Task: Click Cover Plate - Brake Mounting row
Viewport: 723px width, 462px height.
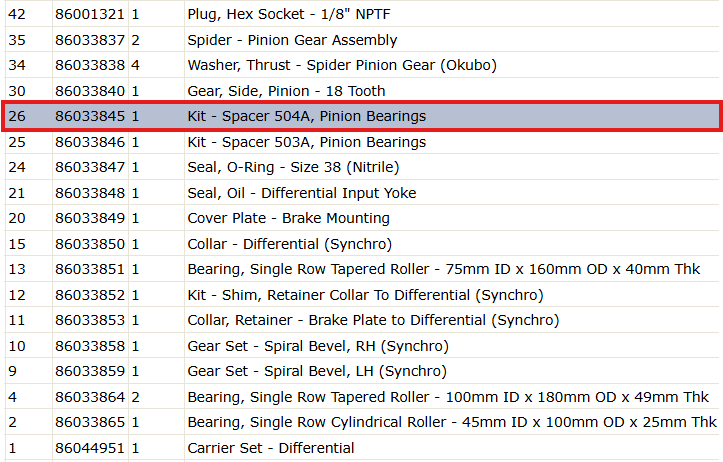Action: click(362, 218)
